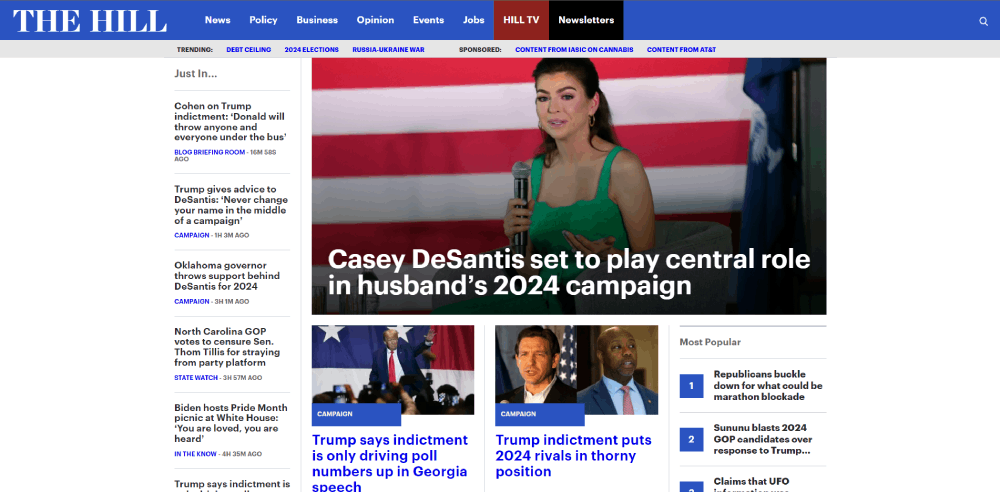Image resolution: width=1000 pixels, height=492 pixels.
Task: Click Campaign tag under Oklahoma governor story
Action: click(x=191, y=301)
